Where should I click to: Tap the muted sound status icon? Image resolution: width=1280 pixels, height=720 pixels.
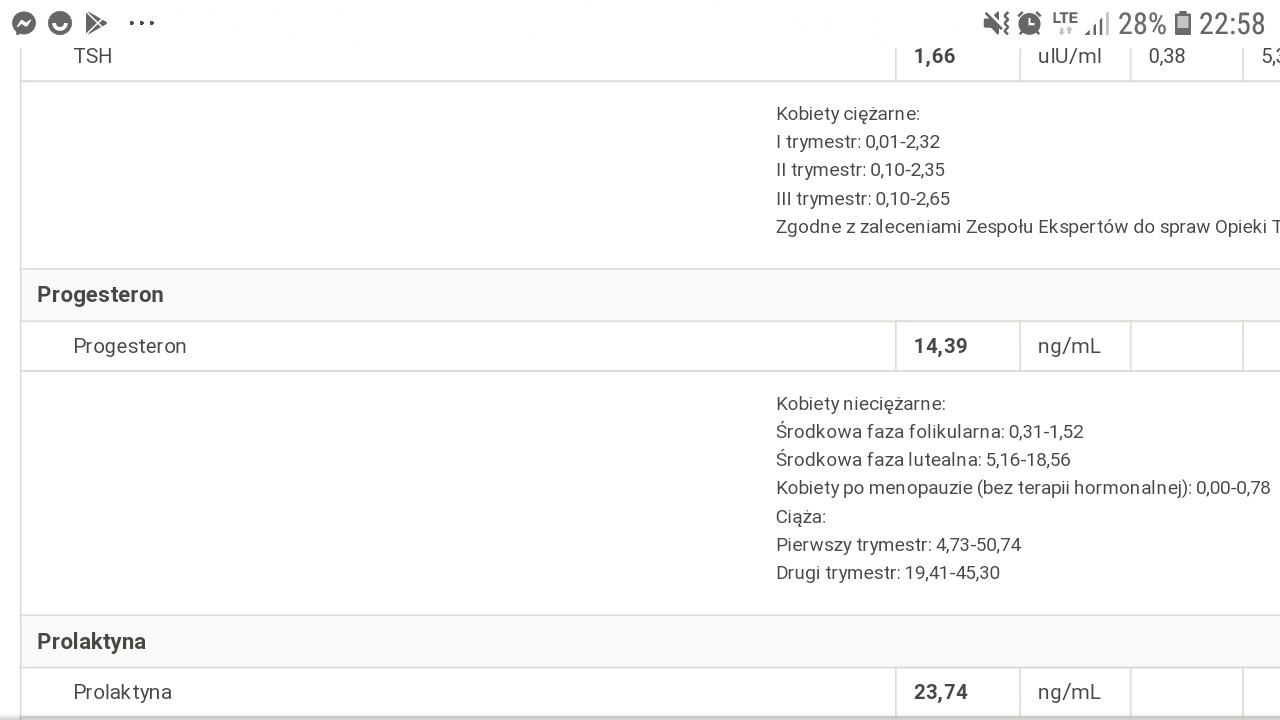tap(996, 23)
